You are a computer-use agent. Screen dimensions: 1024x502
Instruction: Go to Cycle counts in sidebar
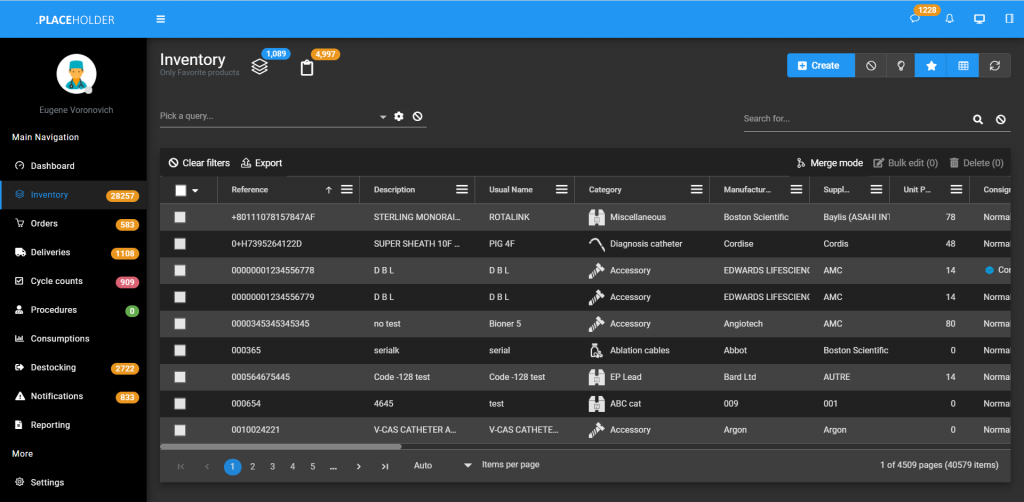pyautogui.click(x=56, y=281)
